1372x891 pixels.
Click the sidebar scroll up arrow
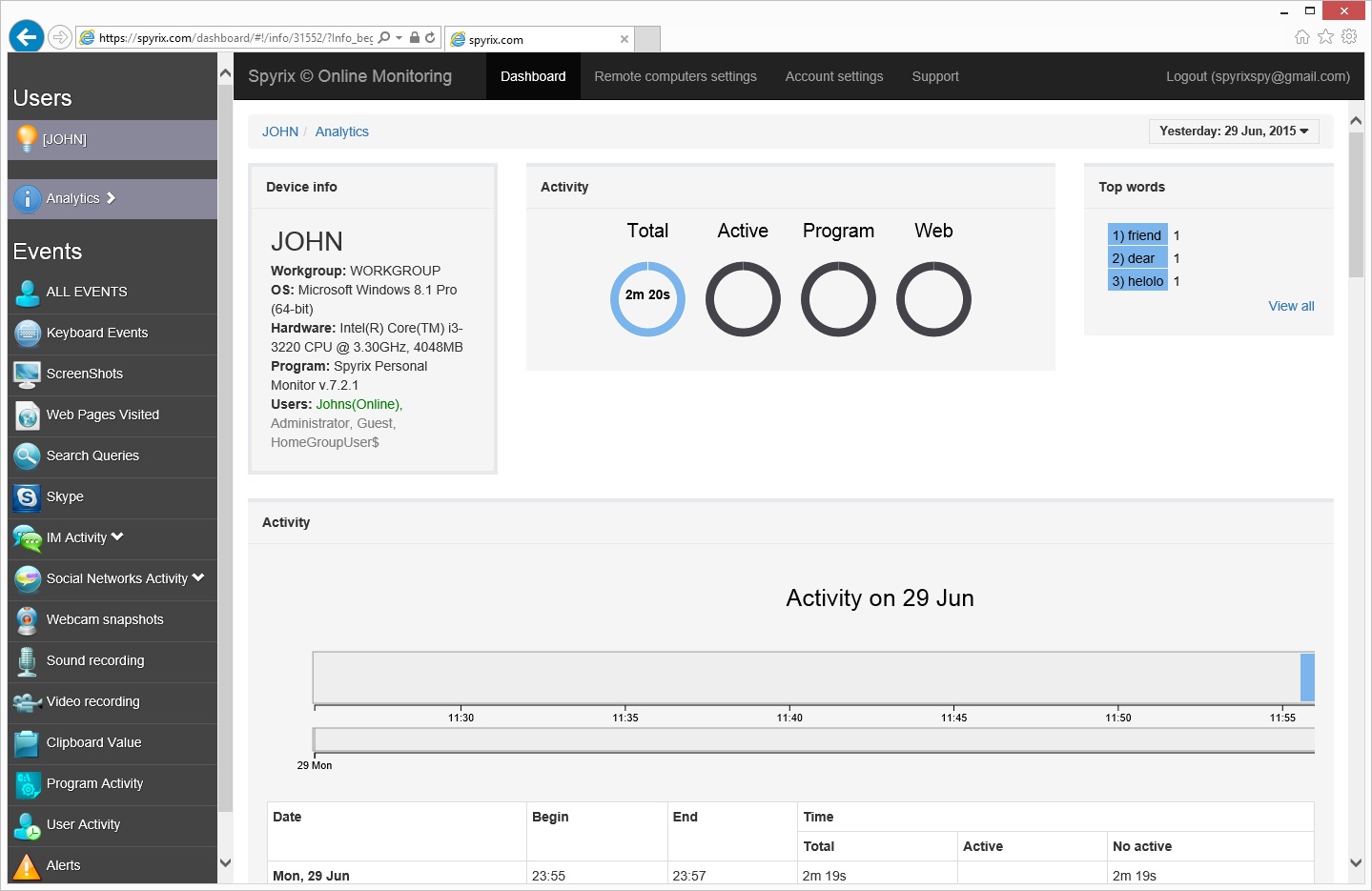point(225,72)
